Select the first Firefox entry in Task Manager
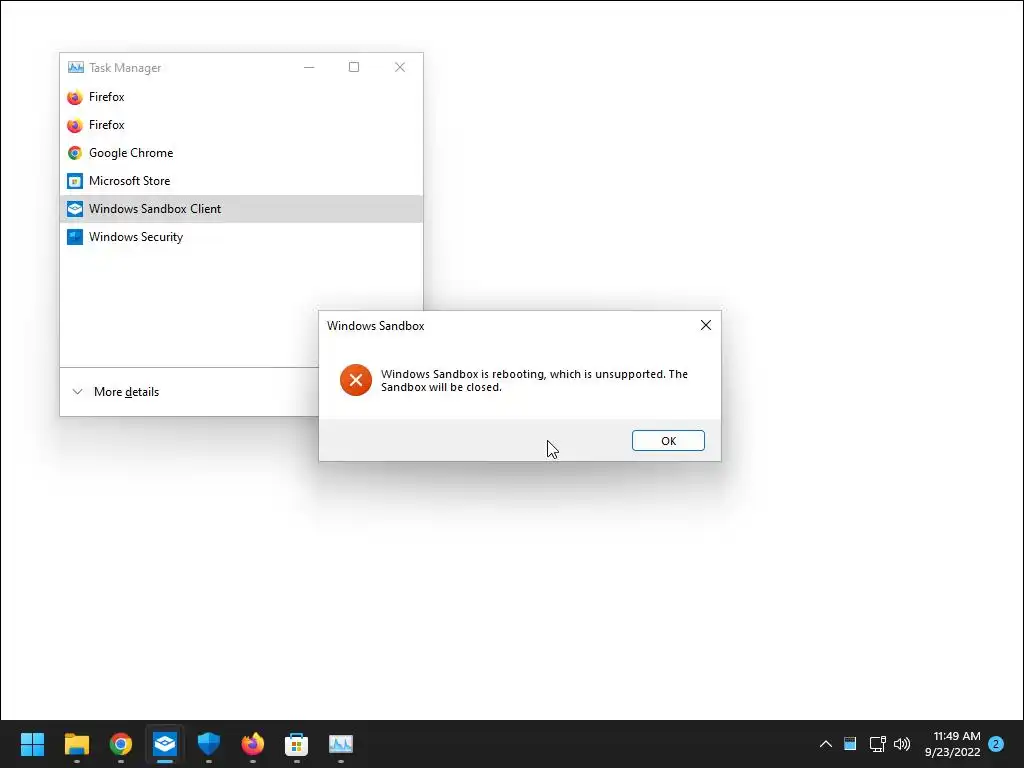 click(x=241, y=97)
